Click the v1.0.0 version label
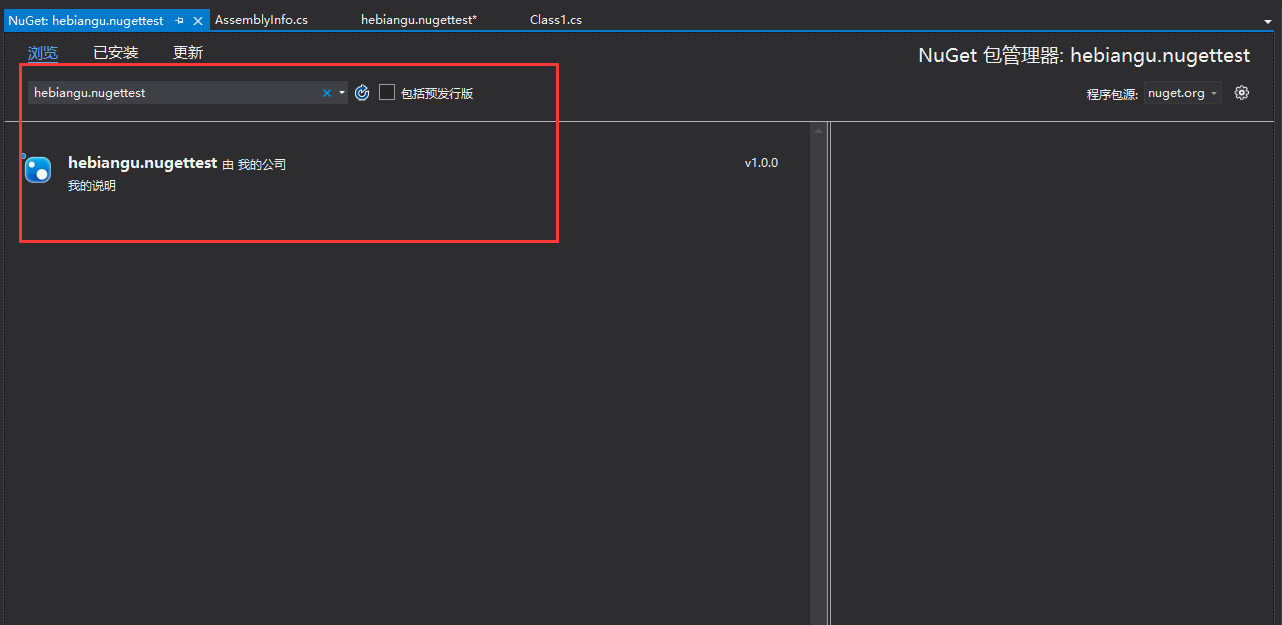 761,163
